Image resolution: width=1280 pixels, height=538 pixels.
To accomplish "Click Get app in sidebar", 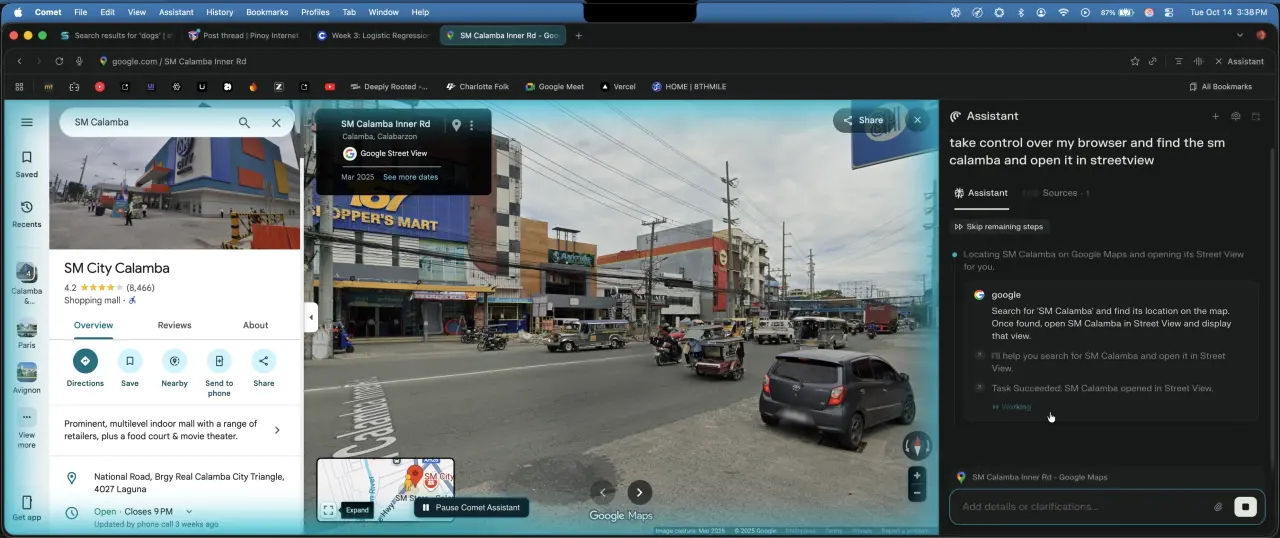I will point(27,508).
